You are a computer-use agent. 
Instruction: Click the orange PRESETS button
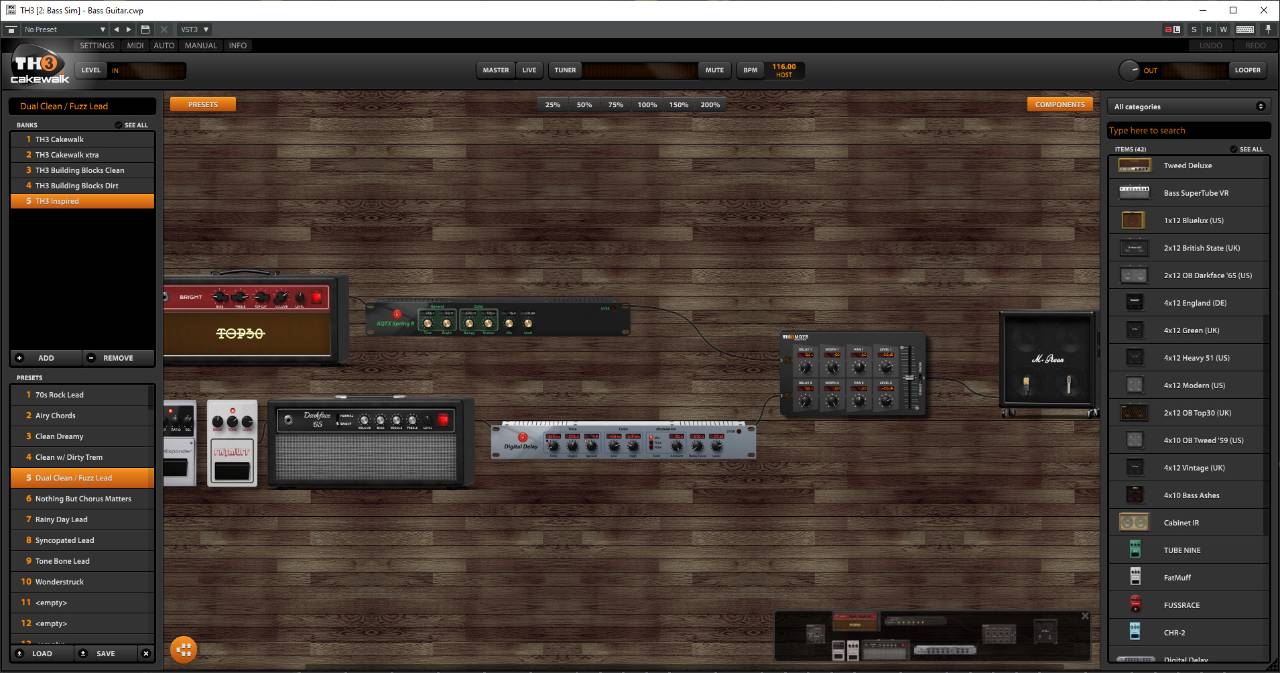click(x=203, y=104)
